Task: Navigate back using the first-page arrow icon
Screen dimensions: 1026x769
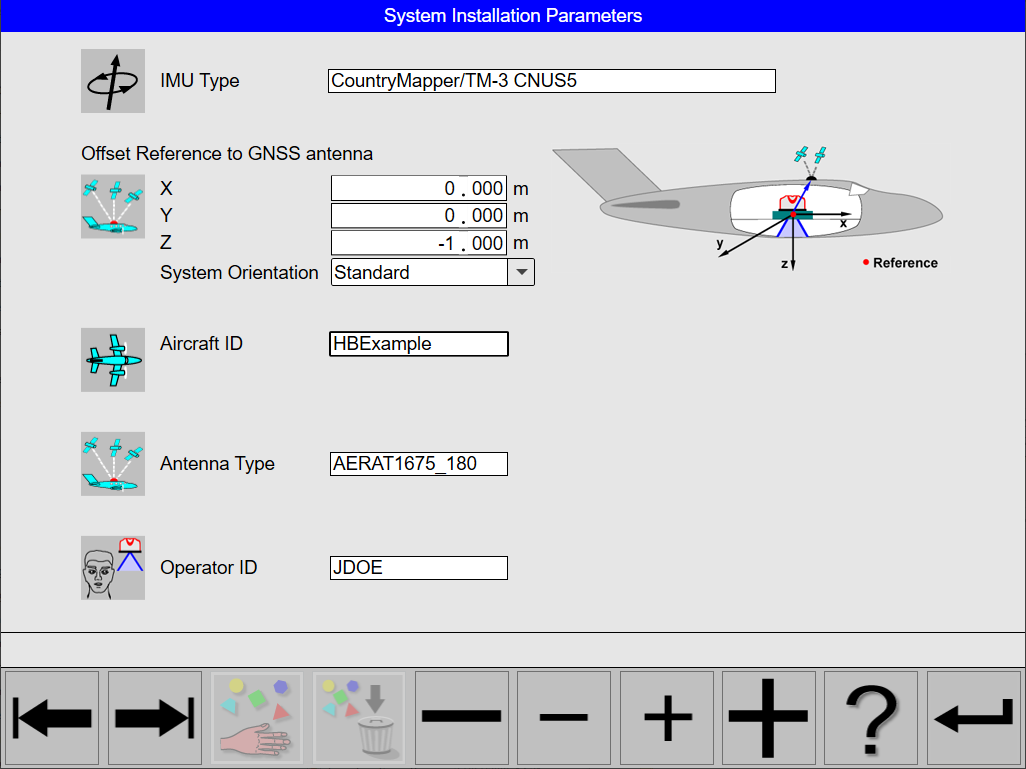Action: point(52,717)
